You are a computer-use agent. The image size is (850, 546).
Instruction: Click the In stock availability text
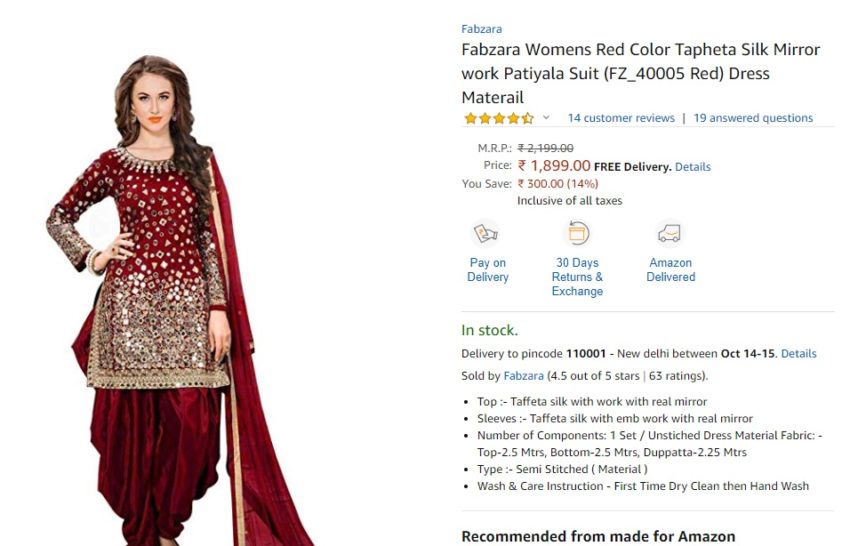[x=490, y=330]
